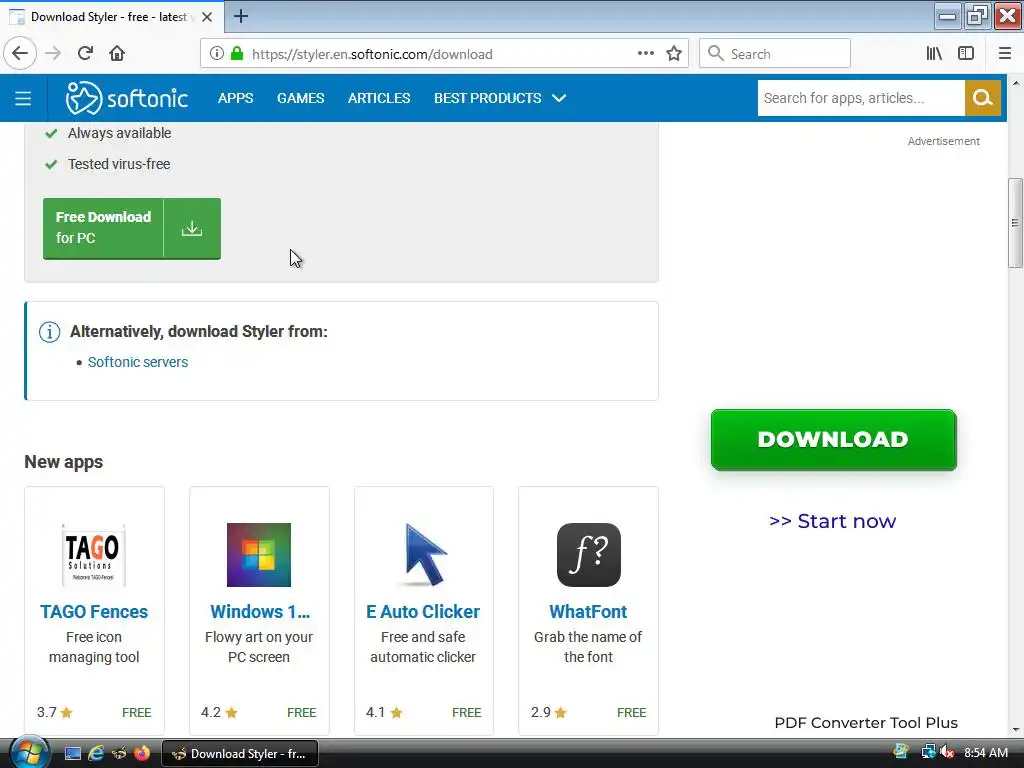Click the scrollbar up arrow
Viewport: 1024px width, 768px height.
click(1015, 84)
